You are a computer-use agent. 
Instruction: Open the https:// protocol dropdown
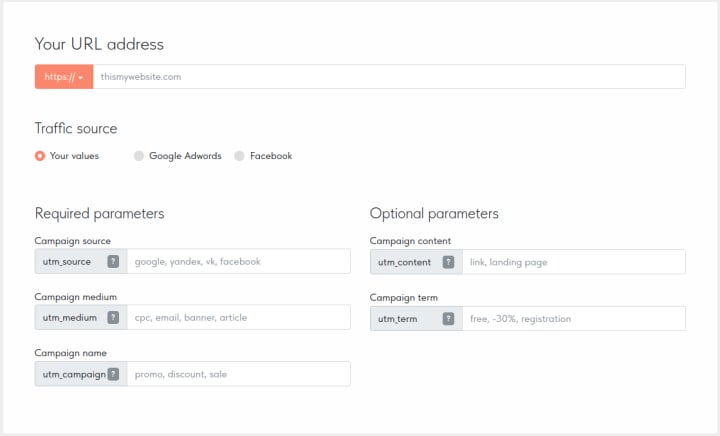64,77
